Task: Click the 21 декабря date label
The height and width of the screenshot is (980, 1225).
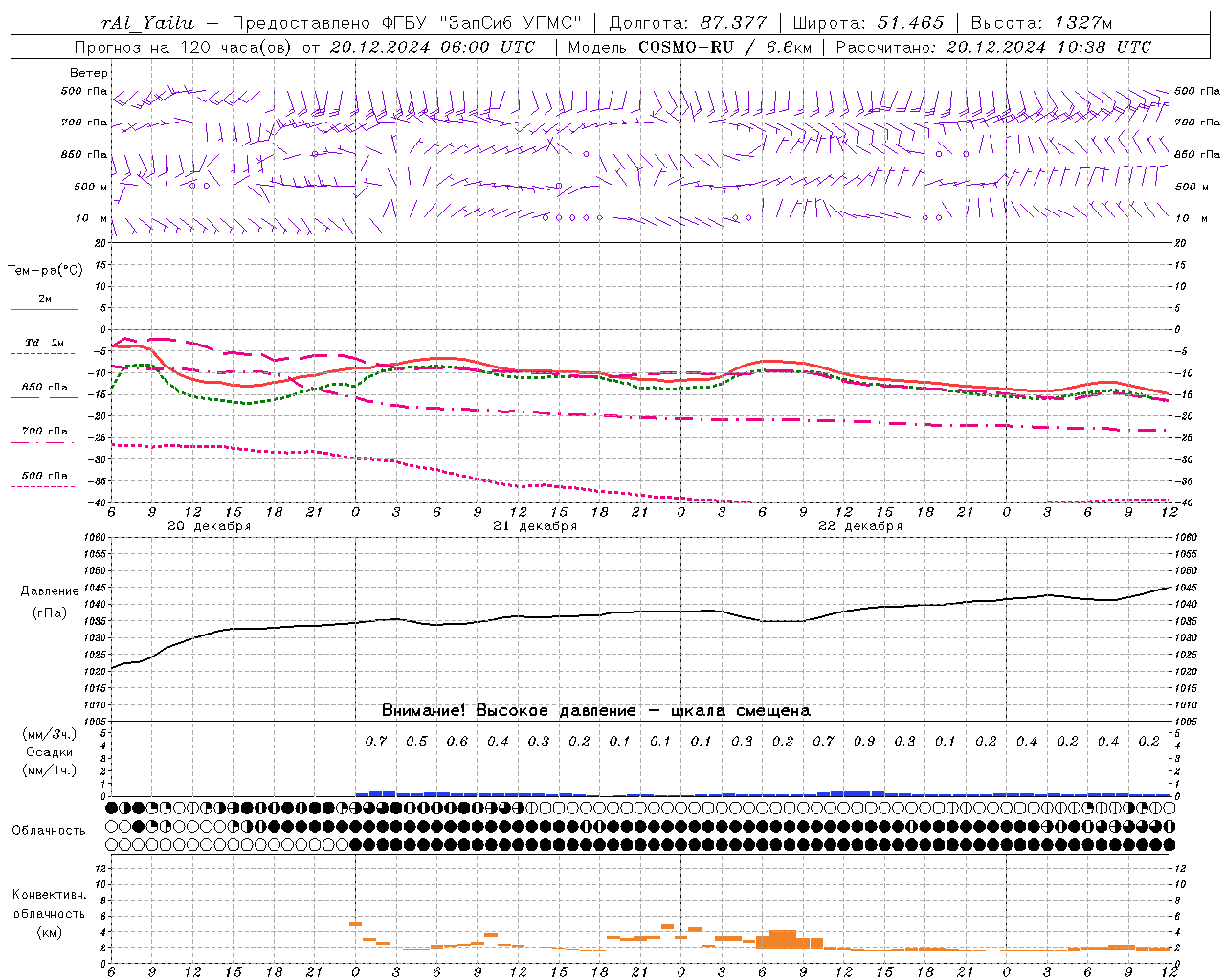Action: point(535,526)
